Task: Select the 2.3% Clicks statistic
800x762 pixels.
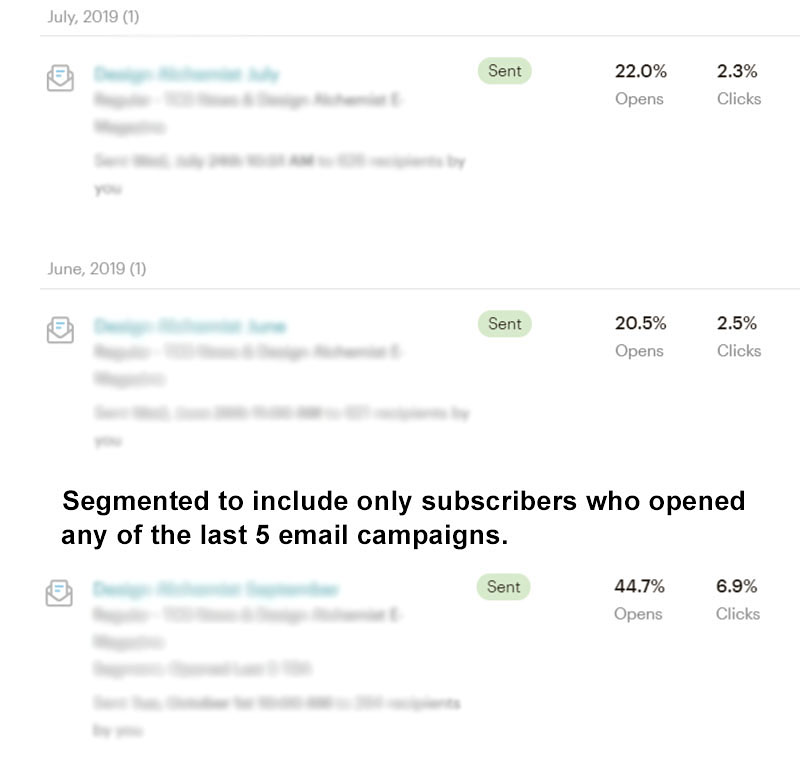Action: pyautogui.click(x=739, y=84)
